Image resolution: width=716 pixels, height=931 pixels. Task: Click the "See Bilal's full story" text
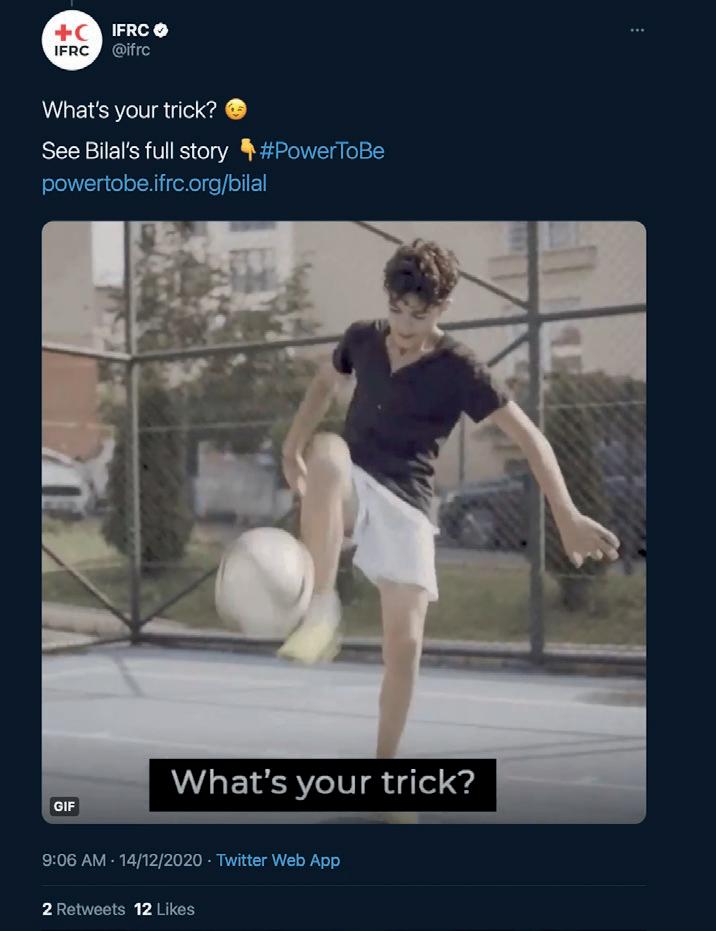click(135, 151)
